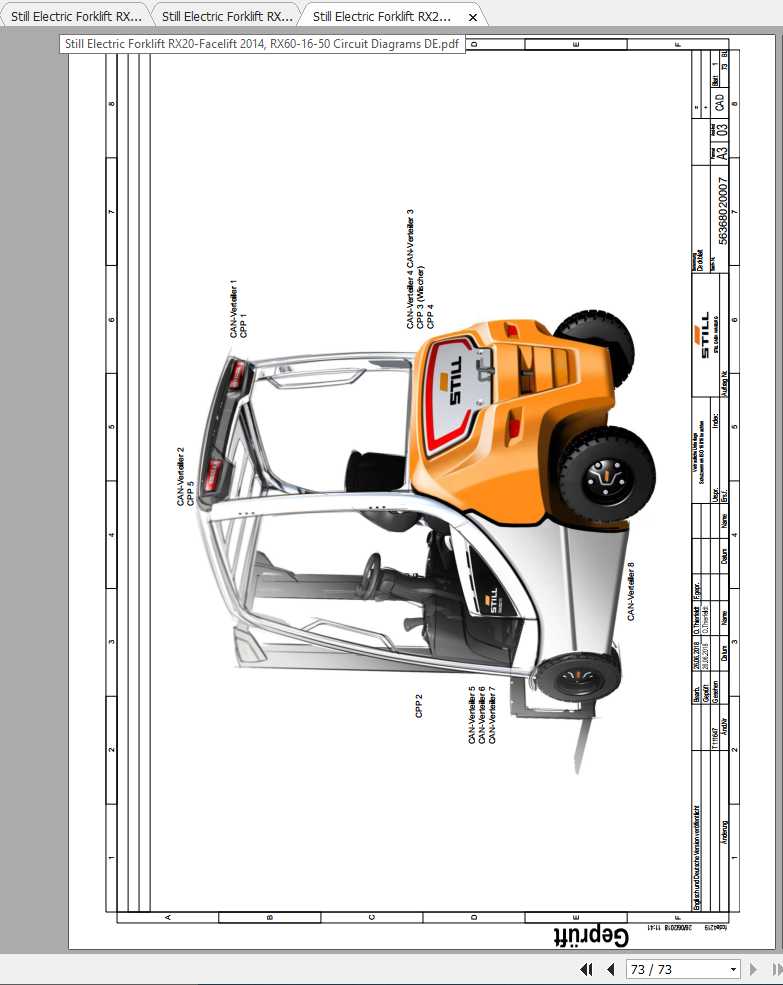Viewport: 783px width, 985px height.
Task: Close the active Still Electric Forklift RX2... tab
Action: [x=473, y=18]
